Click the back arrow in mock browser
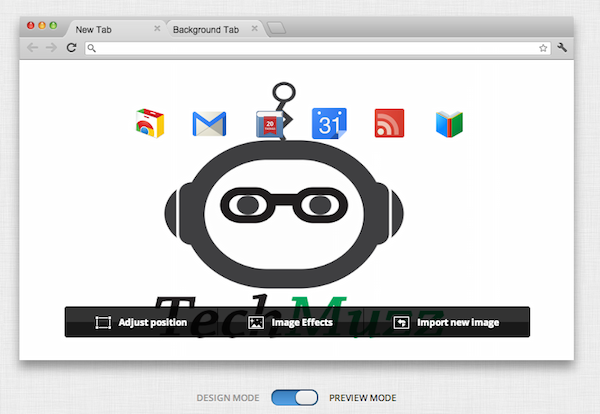 tap(33, 48)
